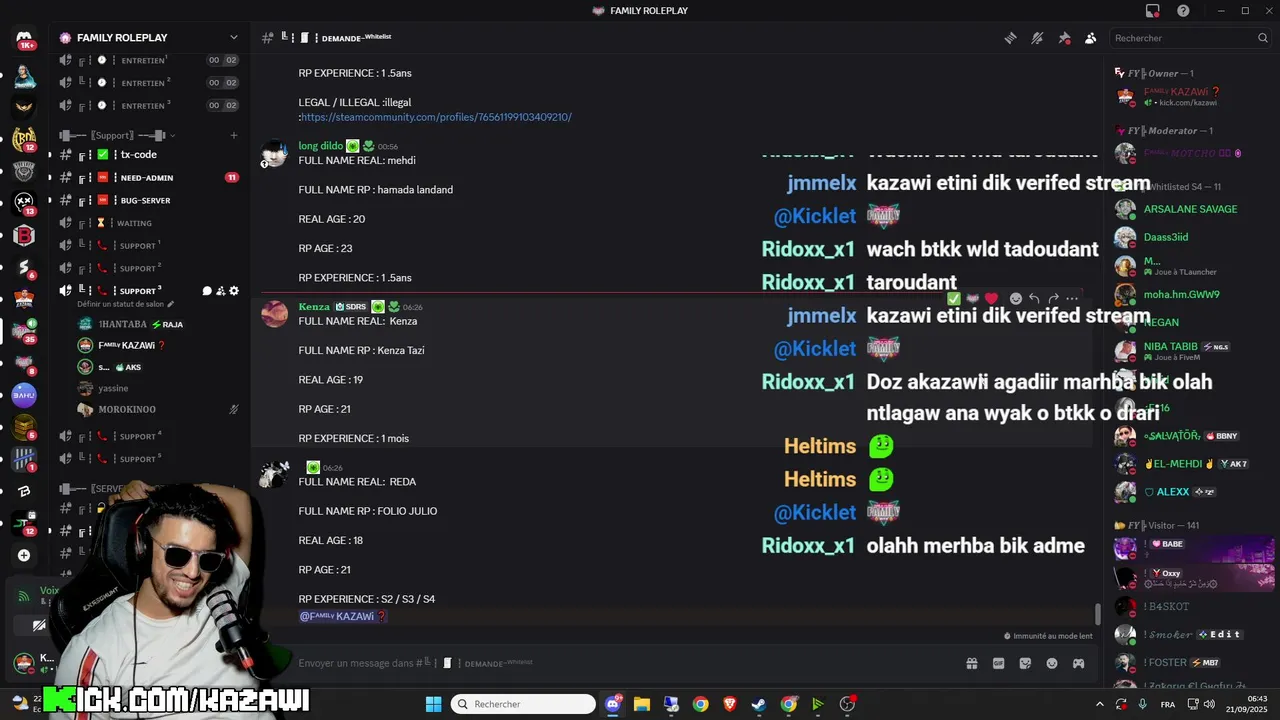Click the @Family KAZAWi mention
The width and height of the screenshot is (1280, 720).
(342, 616)
